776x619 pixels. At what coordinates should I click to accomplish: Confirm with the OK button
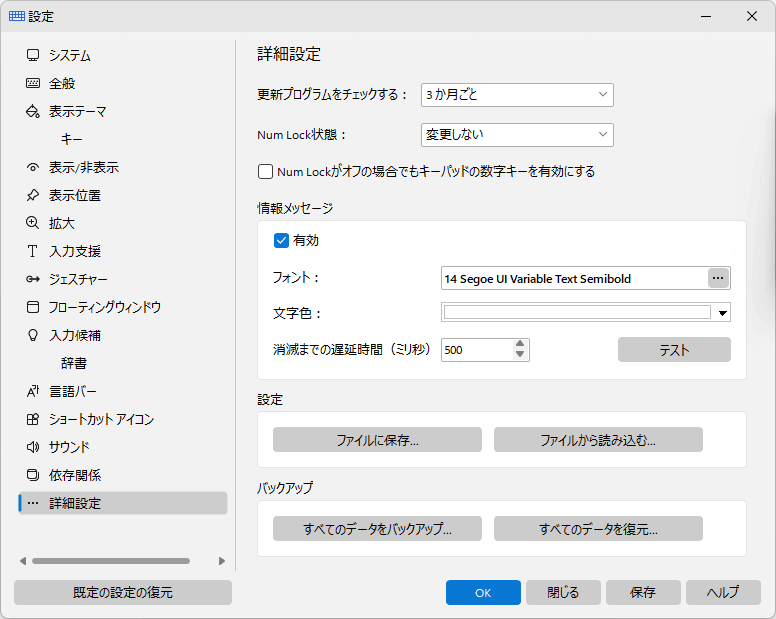tap(483, 592)
